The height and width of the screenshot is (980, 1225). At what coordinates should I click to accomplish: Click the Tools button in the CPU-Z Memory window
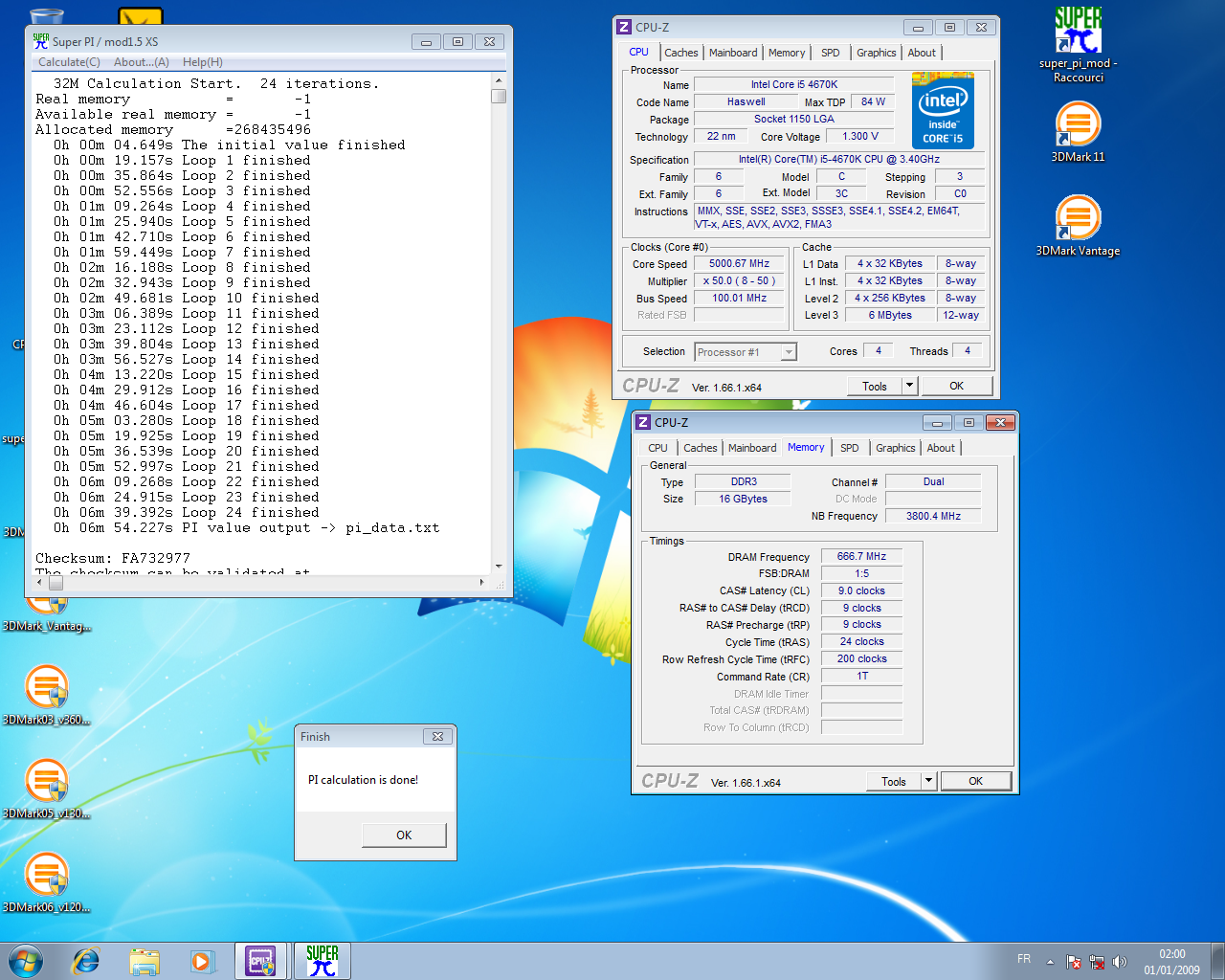(894, 781)
